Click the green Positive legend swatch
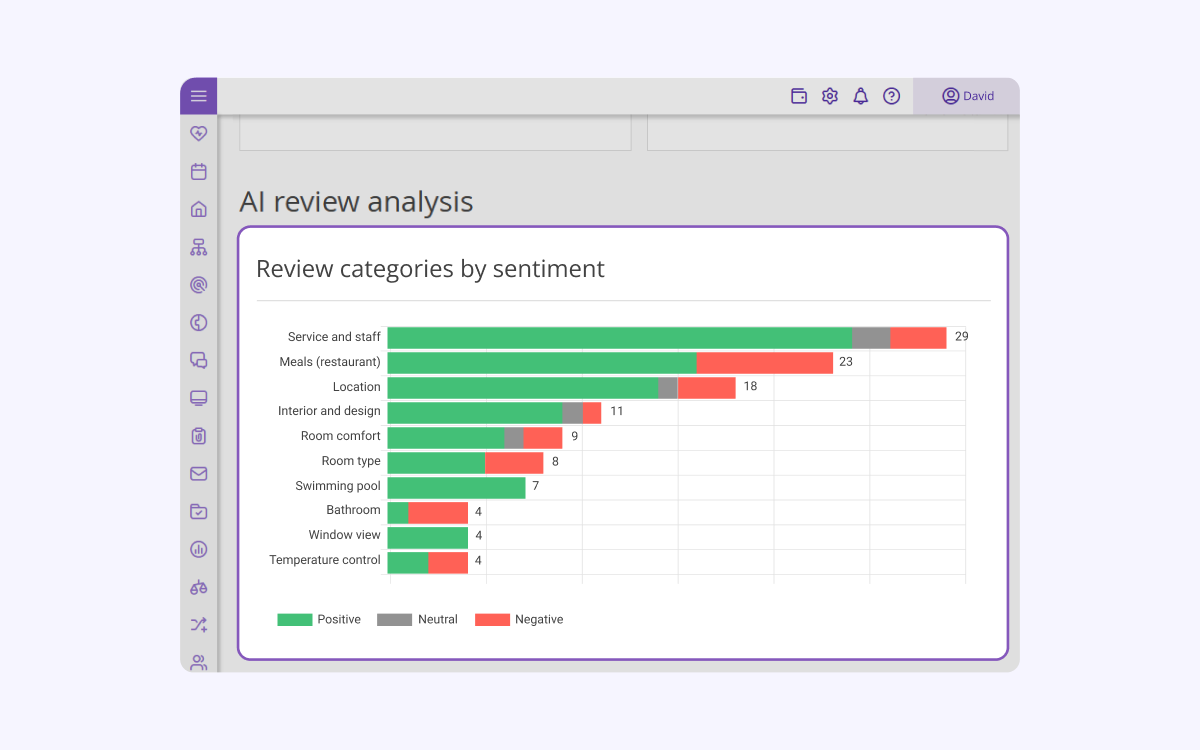This screenshot has width=1200, height=750. [x=295, y=620]
